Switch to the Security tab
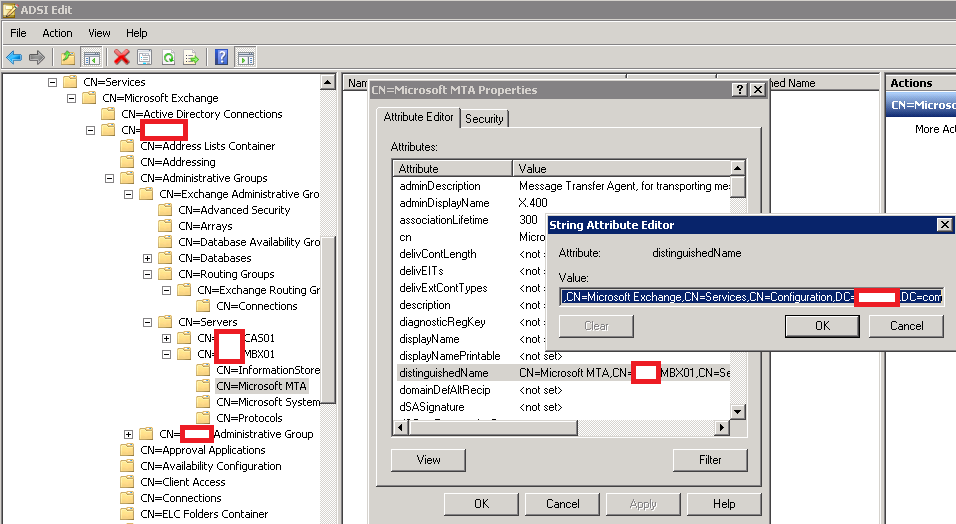The height and width of the screenshot is (524, 956). coord(484,118)
